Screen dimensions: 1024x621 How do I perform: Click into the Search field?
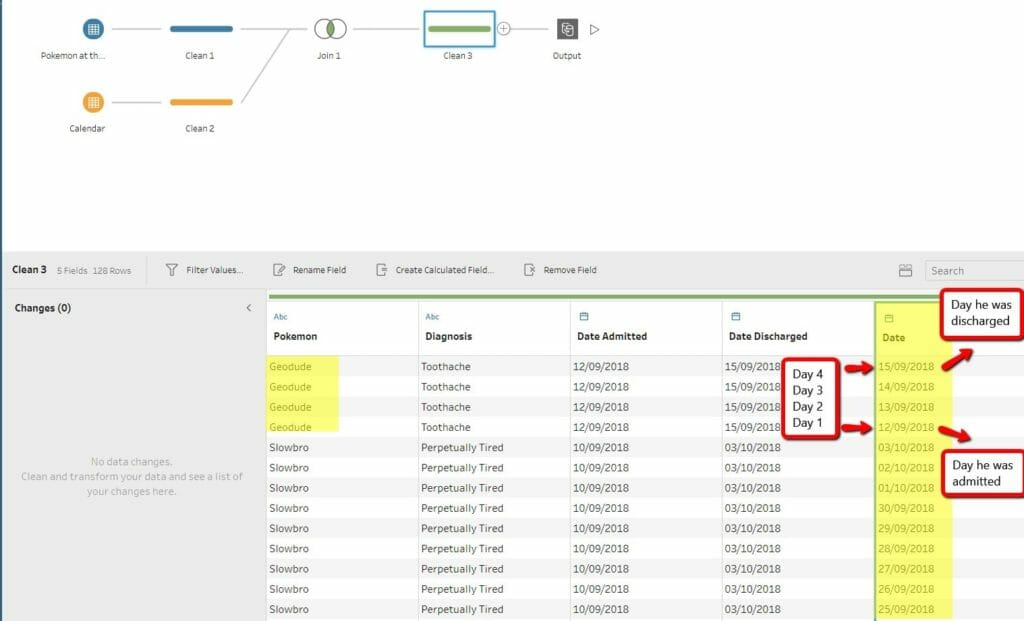click(x=974, y=270)
